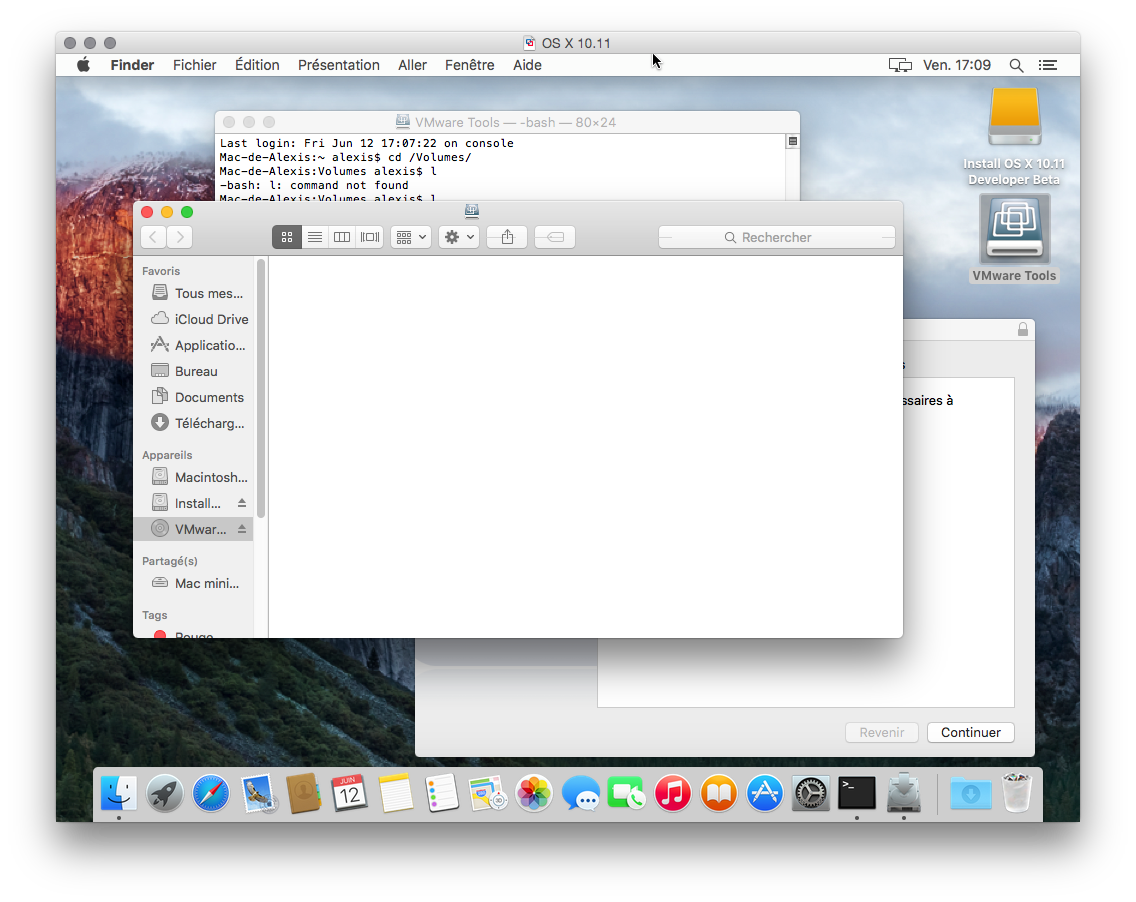Open Reminders from the Dock
The width and height of the screenshot is (1136, 902).
(x=442, y=793)
